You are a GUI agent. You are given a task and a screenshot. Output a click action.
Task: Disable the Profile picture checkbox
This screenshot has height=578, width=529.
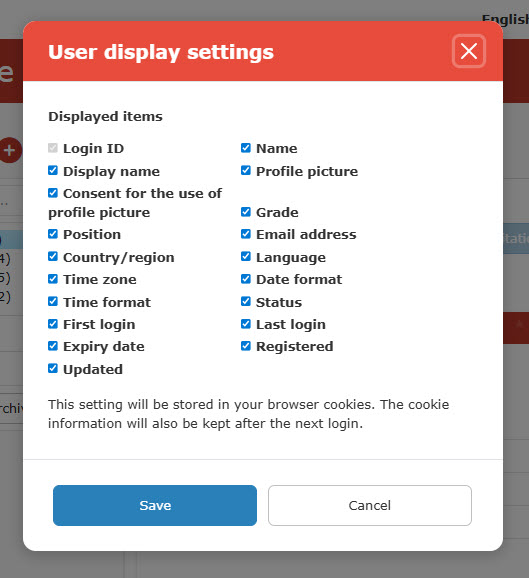[246, 170]
